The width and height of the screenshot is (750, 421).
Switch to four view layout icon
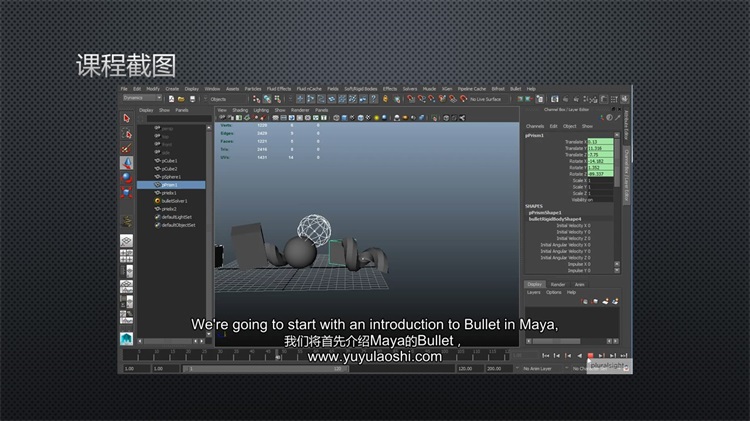[x=126, y=256]
